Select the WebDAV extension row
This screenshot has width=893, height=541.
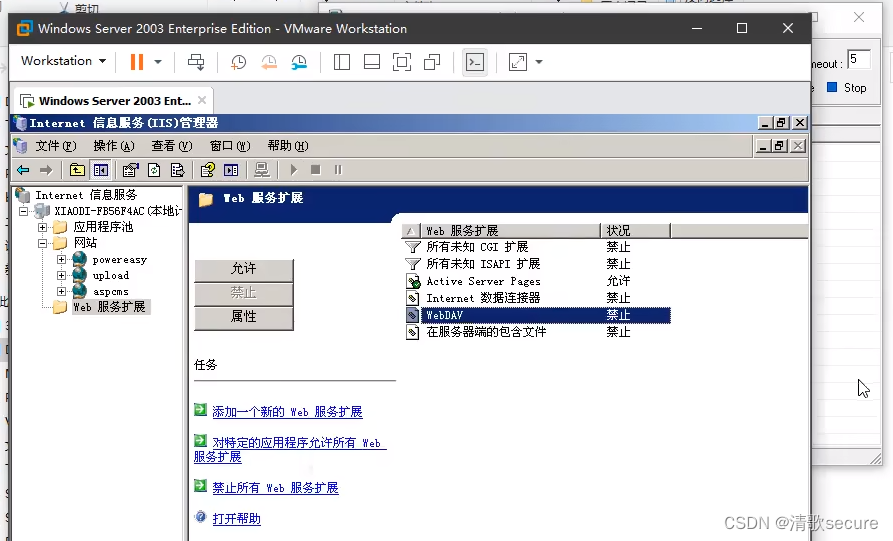[x=537, y=315]
